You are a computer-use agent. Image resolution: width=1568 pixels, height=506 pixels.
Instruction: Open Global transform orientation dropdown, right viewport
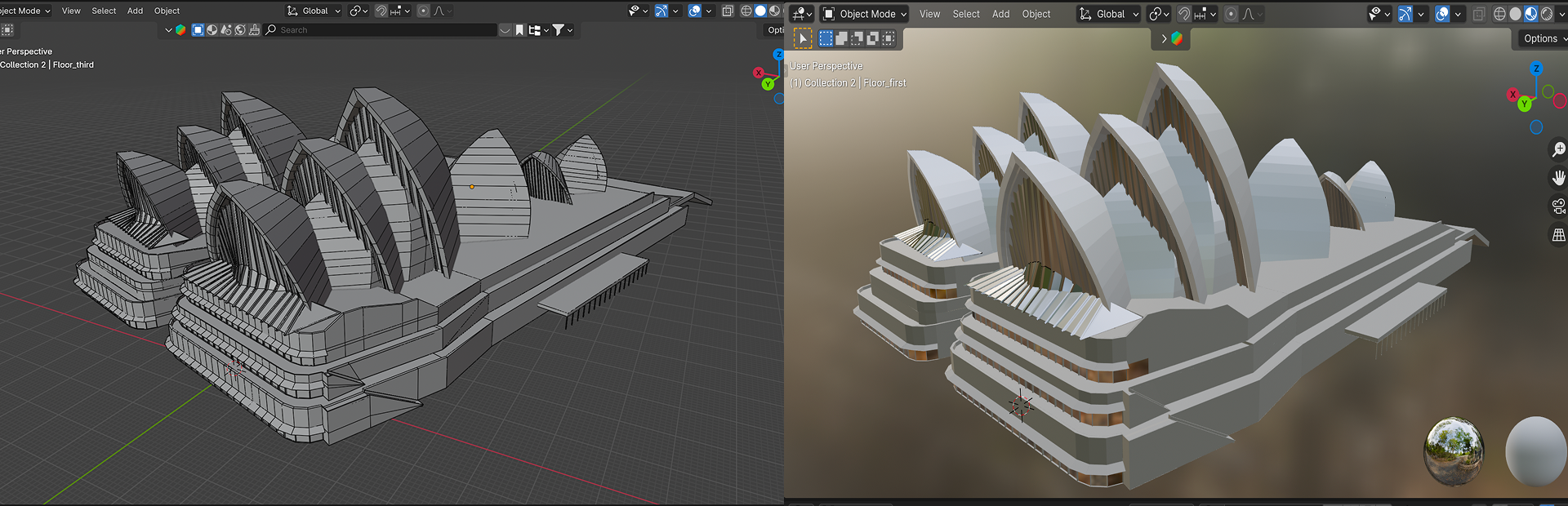tap(1108, 14)
